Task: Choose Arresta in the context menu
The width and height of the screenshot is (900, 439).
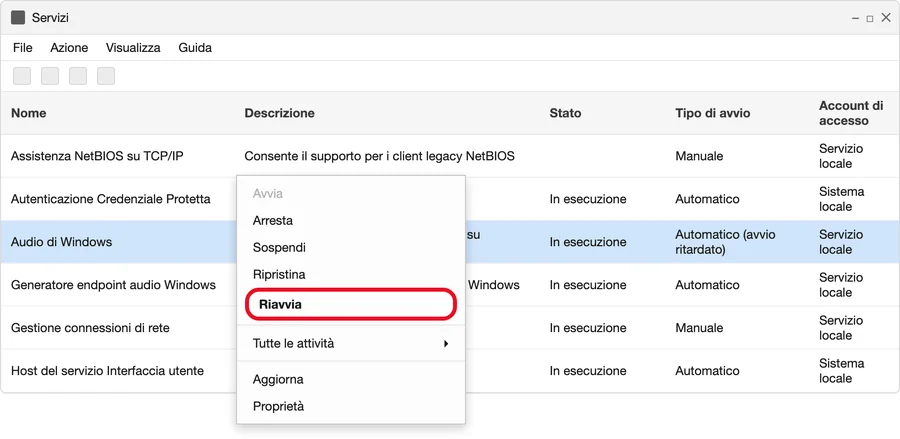Action: tap(351, 220)
